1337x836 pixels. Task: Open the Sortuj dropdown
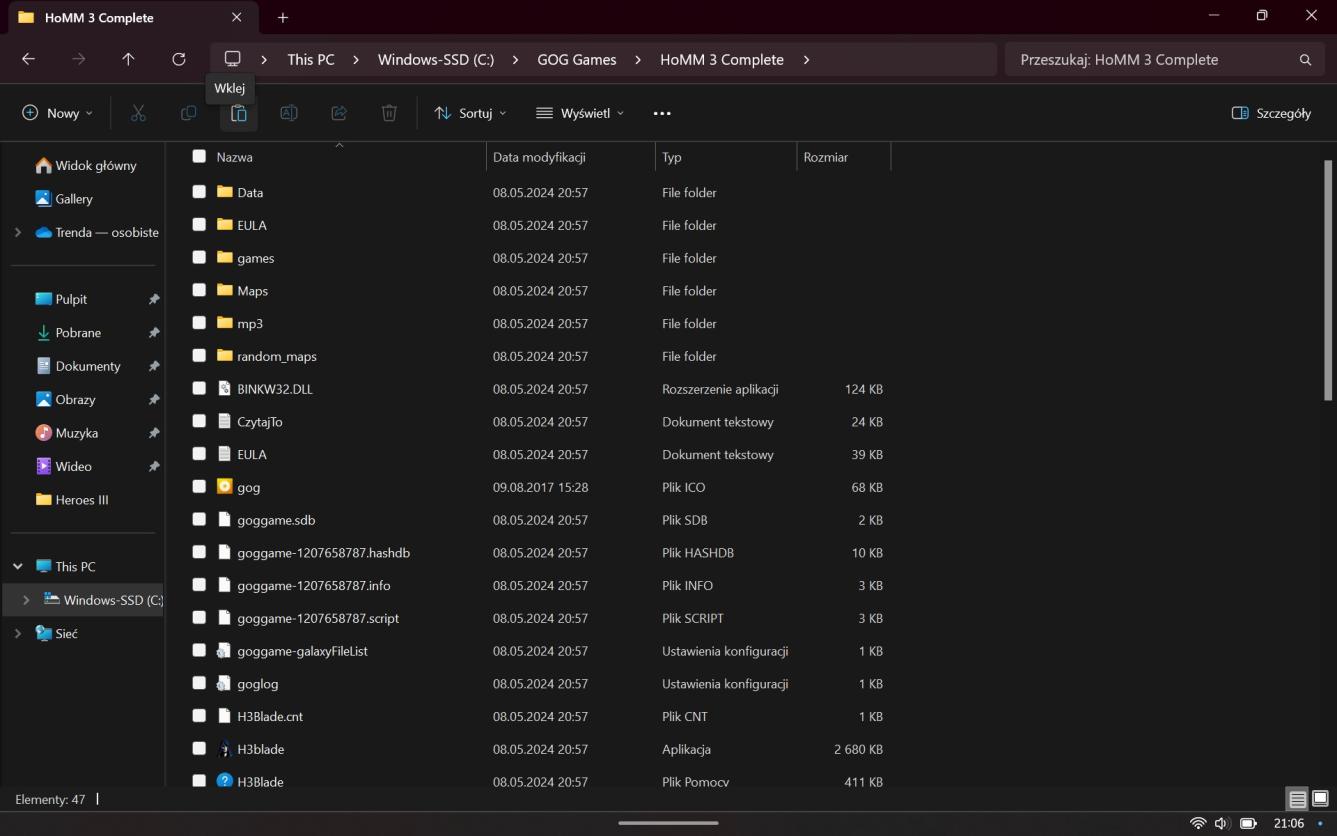(469, 113)
